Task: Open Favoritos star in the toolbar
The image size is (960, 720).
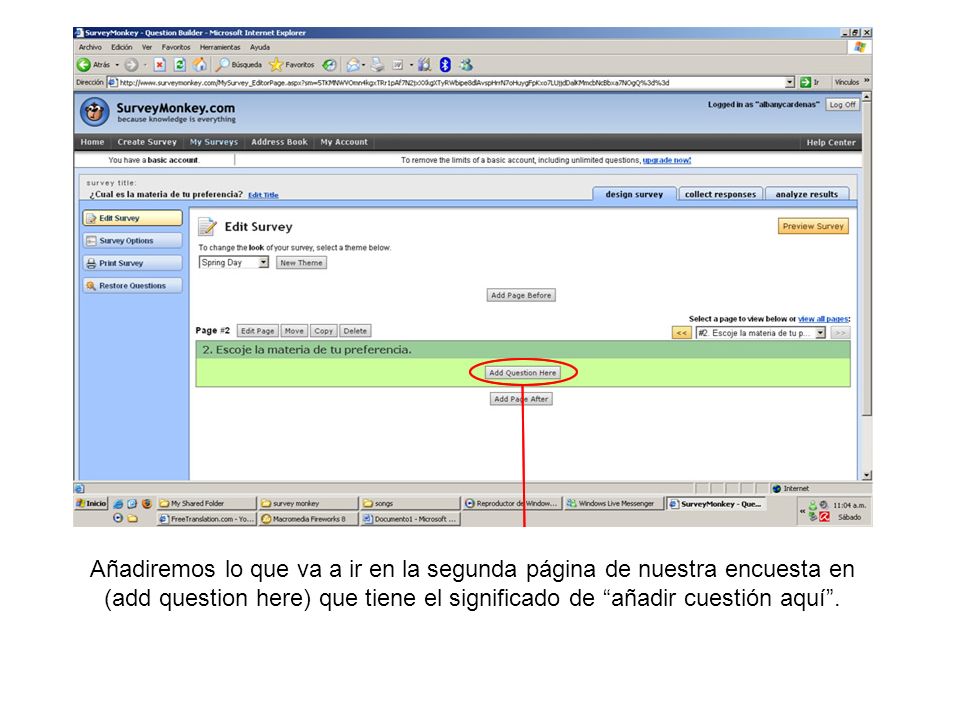Action: pos(292,64)
